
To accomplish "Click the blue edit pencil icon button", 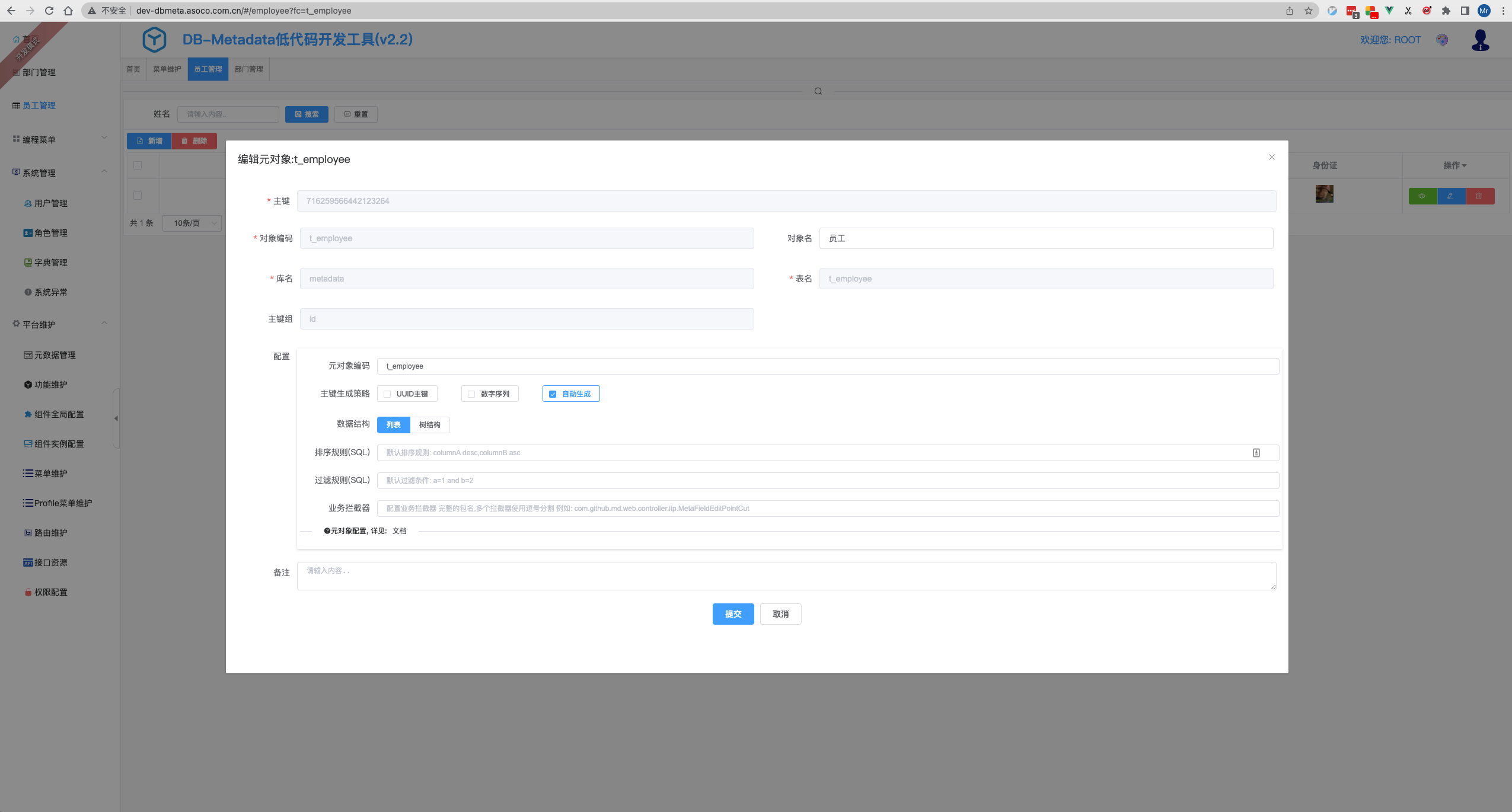I will 1450,196.
